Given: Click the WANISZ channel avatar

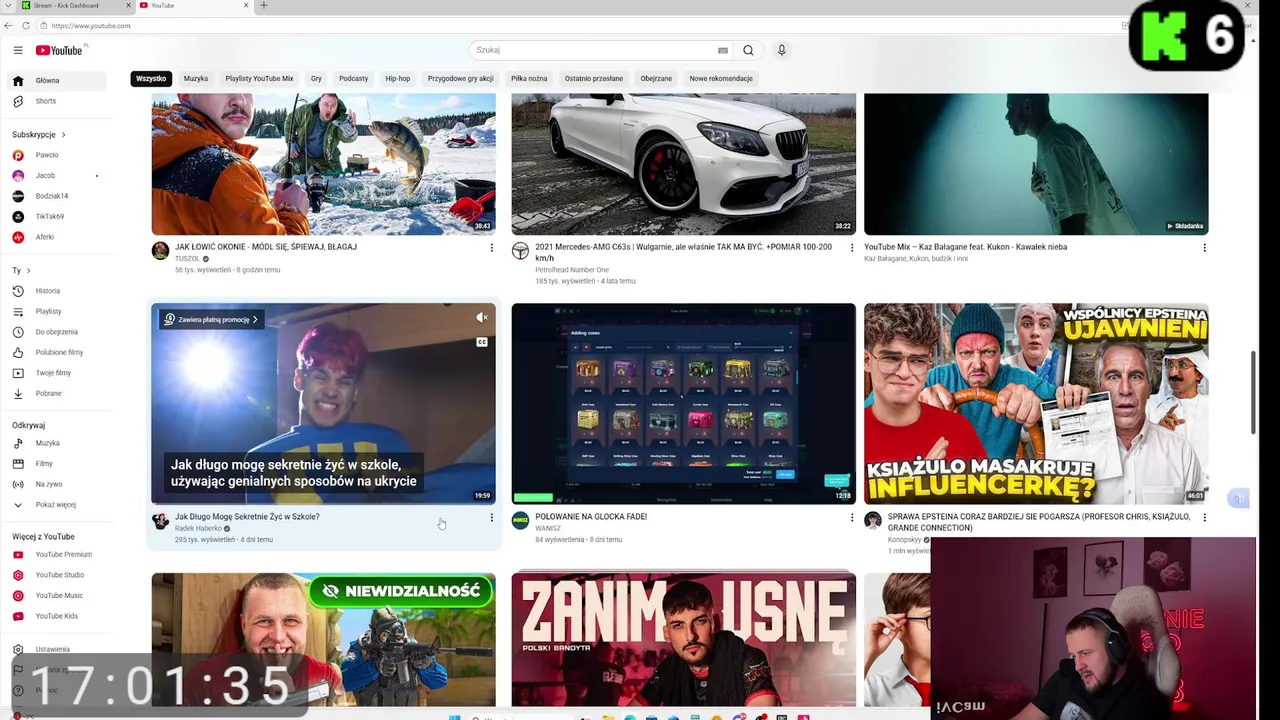Looking at the screenshot, I should (x=520, y=521).
